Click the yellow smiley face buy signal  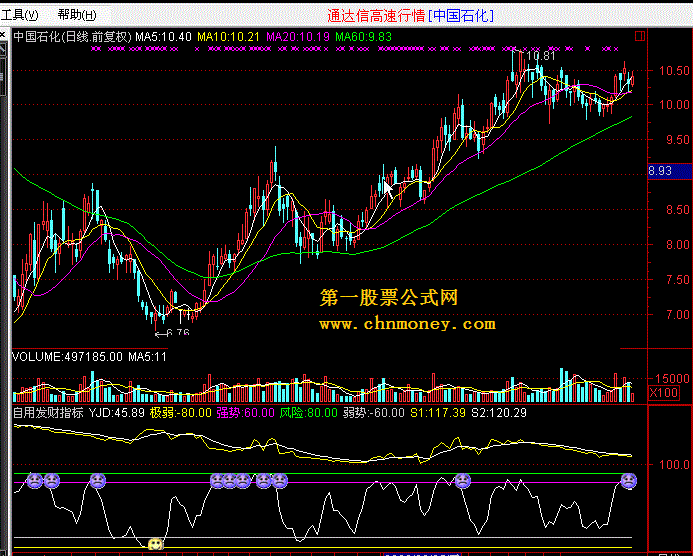155,544
